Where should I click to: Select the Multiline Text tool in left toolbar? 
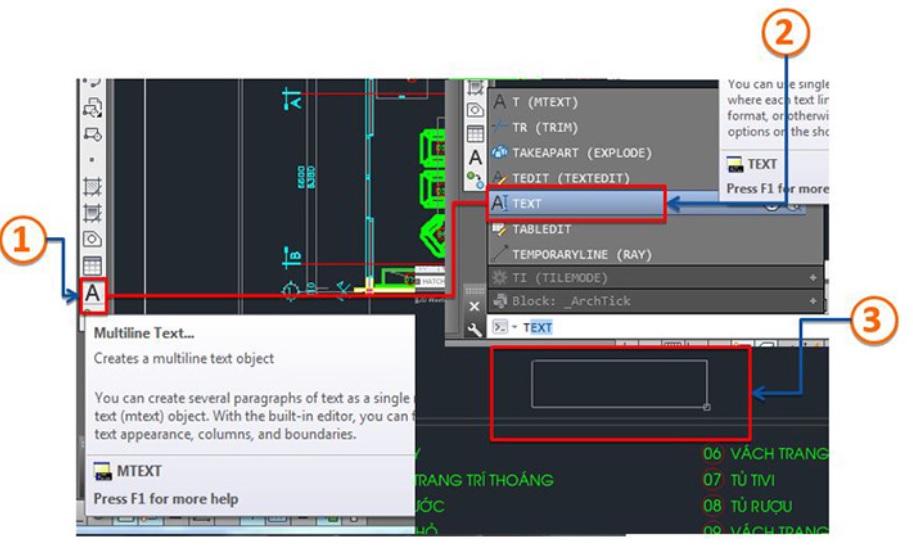click(x=93, y=293)
